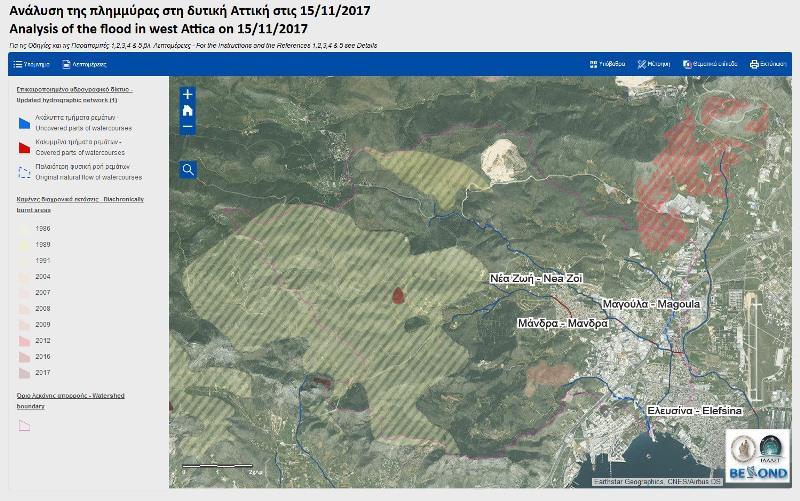Click the dashed original natural flow legend symbol
This screenshot has width=800, height=501.
24,172
